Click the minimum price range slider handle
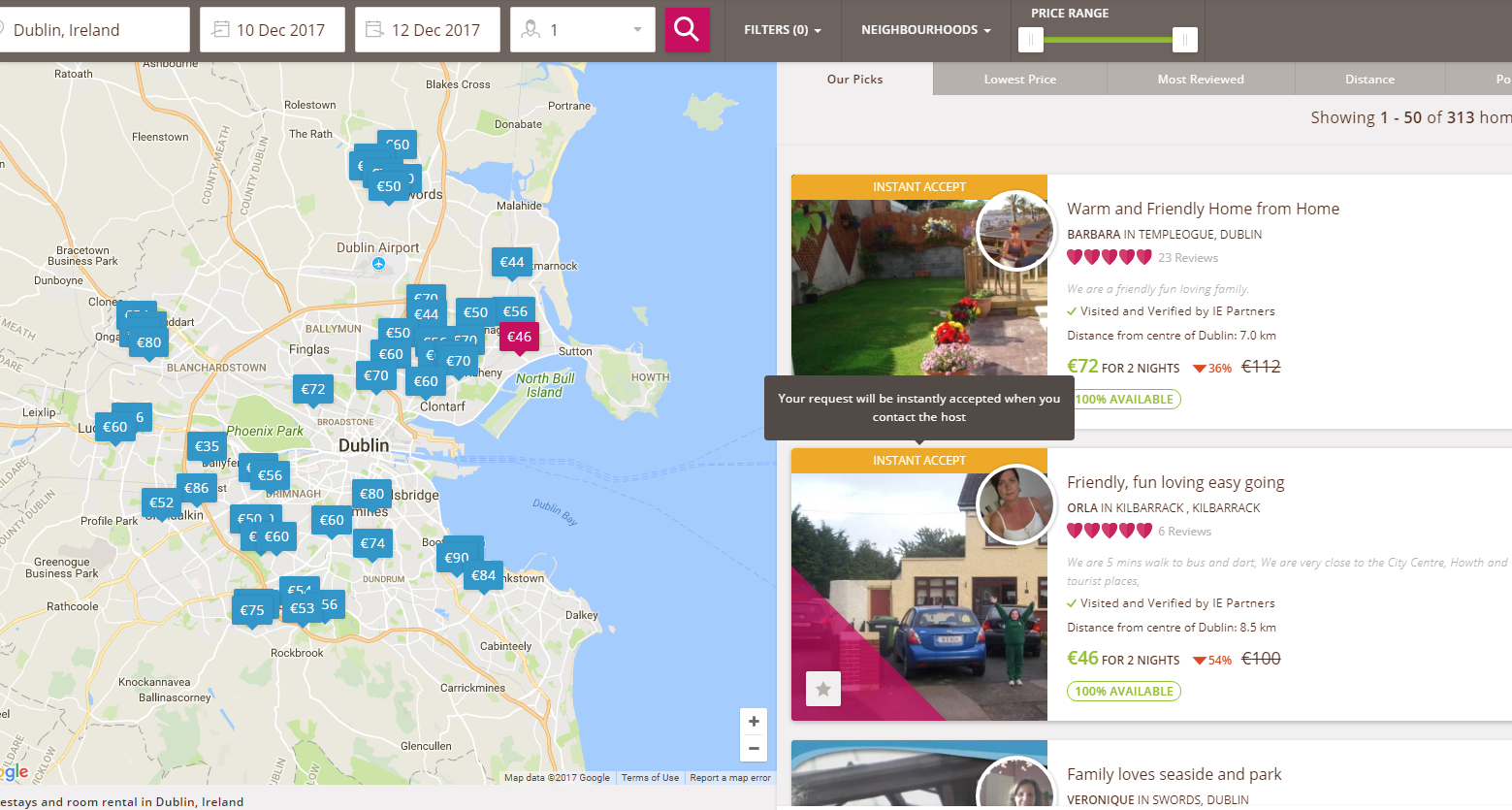 tap(1031, 40)
